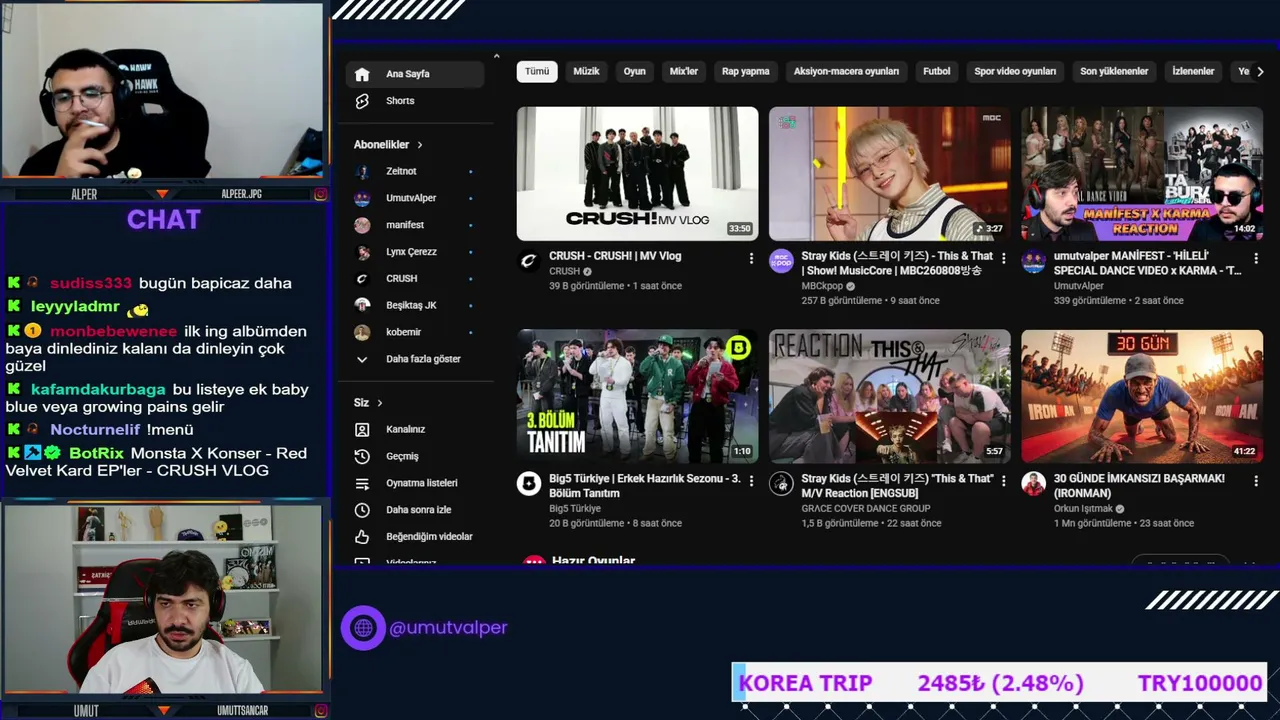Open Beğendiğim videolar list
Viewport: 1280px width, 720px height.
pyautogui.click(x=415, y=537)
